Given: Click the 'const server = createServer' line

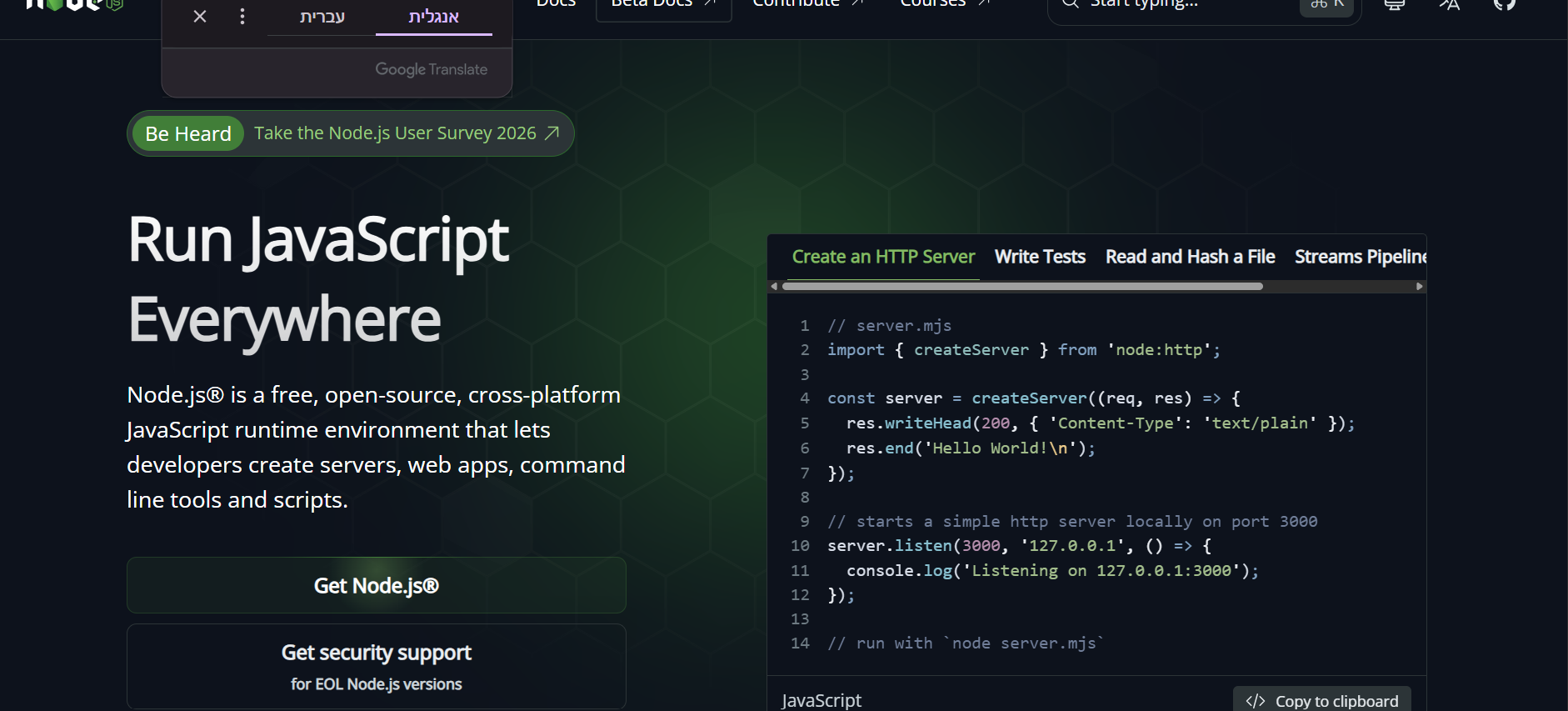Looking at the screenshot, I should click(x=1034, y=398).
